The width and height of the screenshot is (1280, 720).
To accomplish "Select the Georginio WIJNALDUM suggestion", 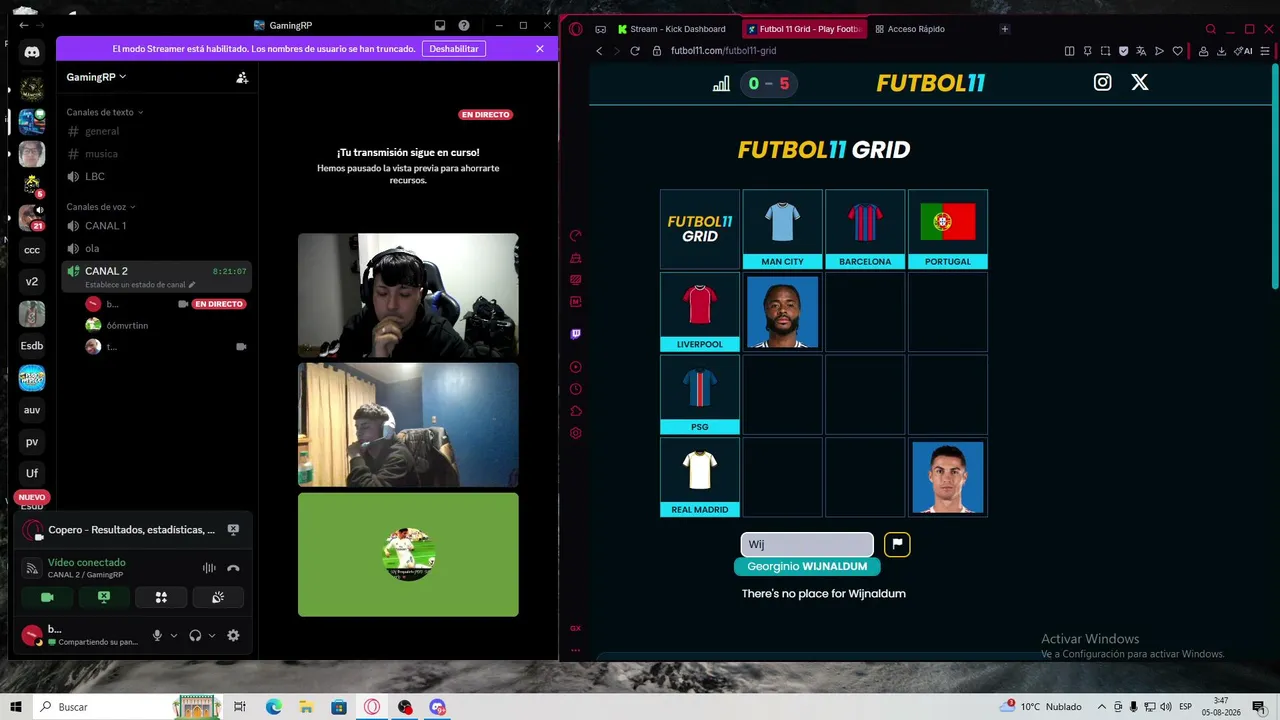I will pyautogui.click(x=807, y=566).
